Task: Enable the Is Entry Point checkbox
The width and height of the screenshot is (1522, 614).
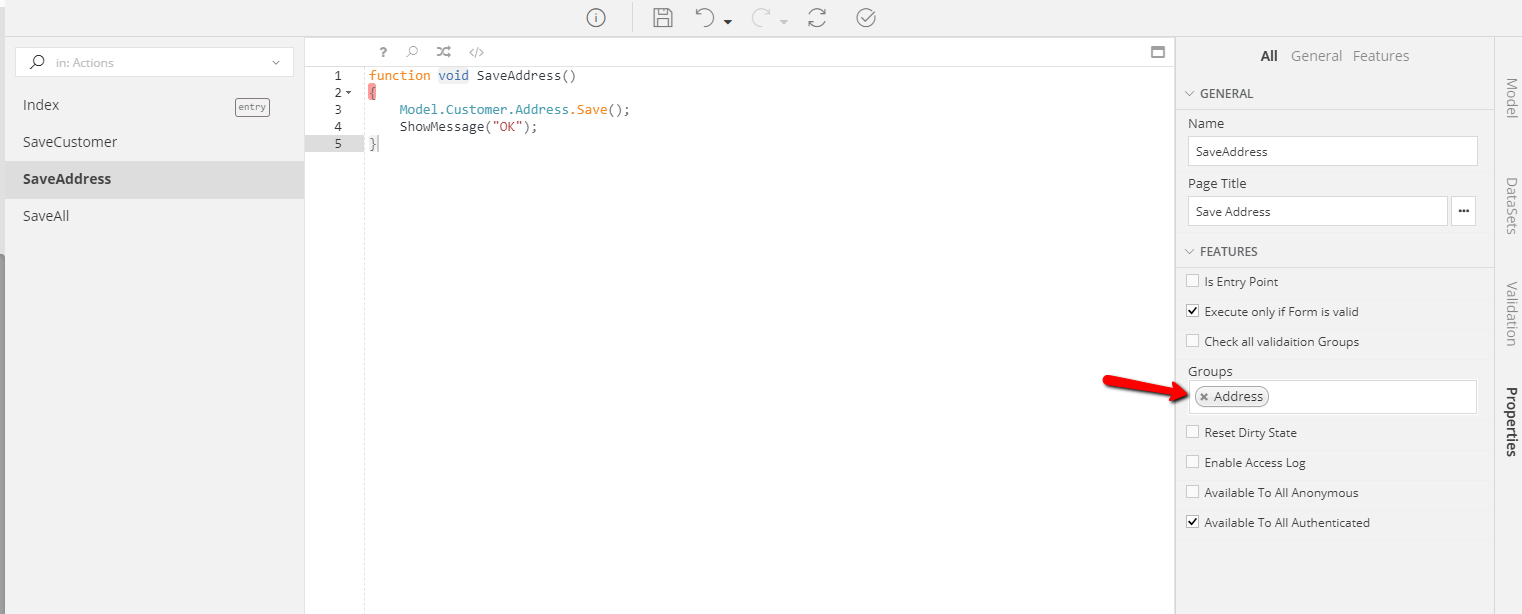Action: [x=1192, y=281]
